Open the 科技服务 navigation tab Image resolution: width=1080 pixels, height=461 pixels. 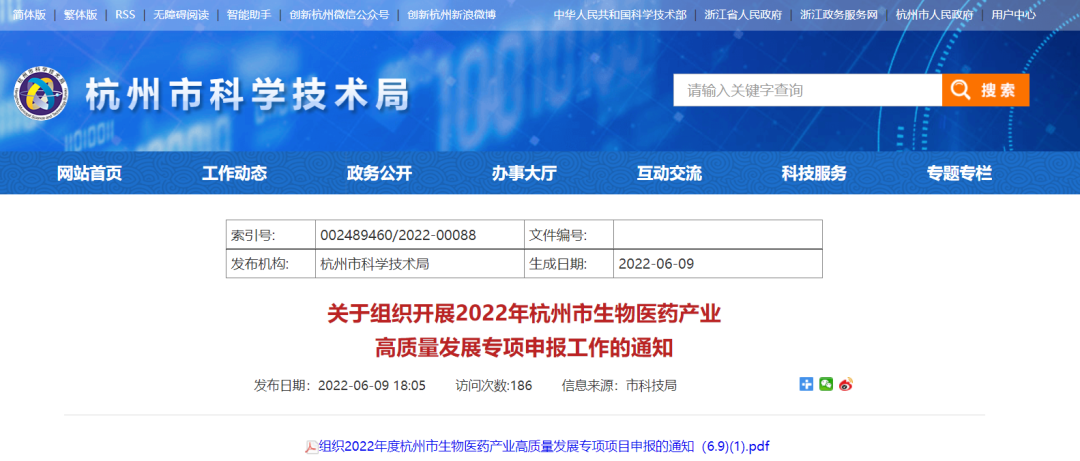[x=814, y=173]
